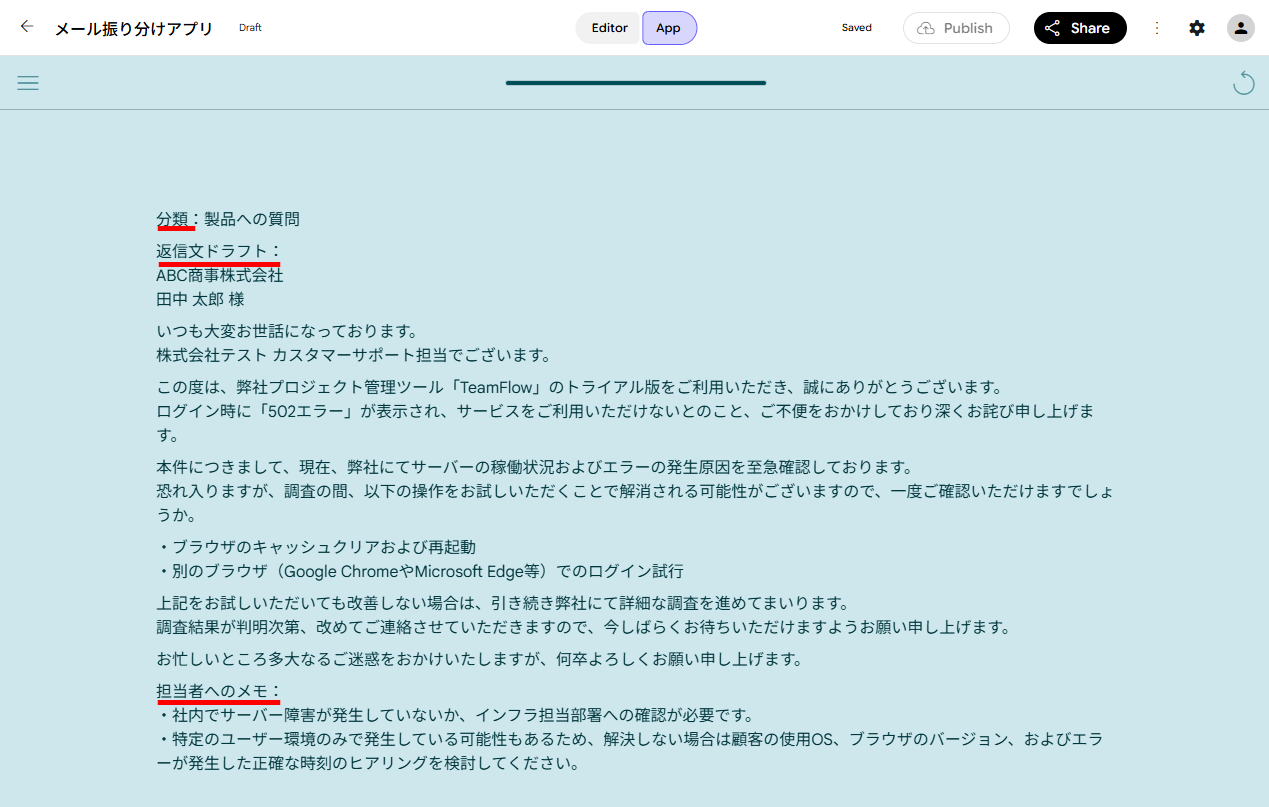The image size is (1269, 807).
Task: Click the share icon in Share button
Action: tap(1053, 28)
